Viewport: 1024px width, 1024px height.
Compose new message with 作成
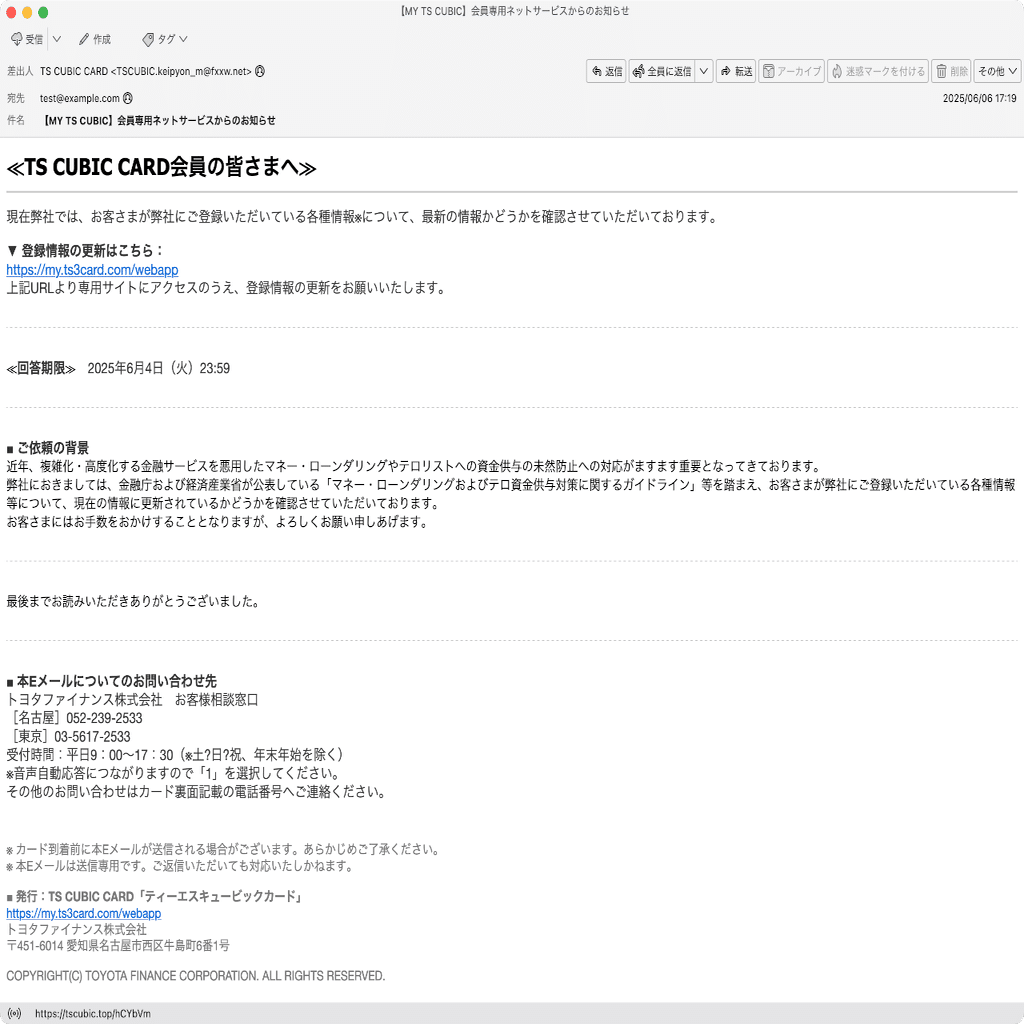[95, 39]
